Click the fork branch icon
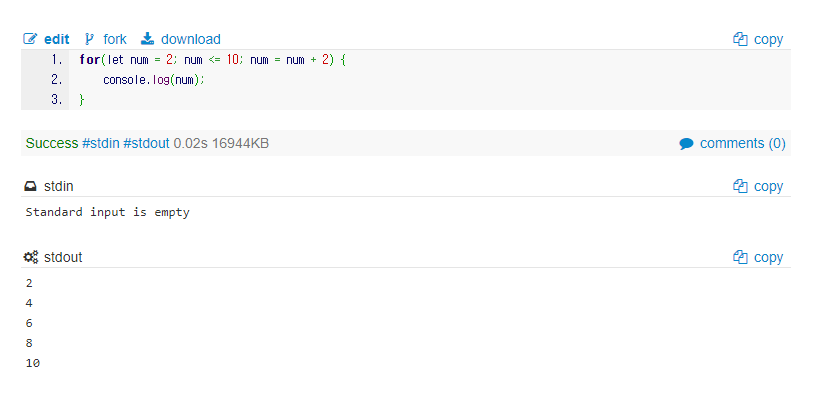The width and height of the screenshot is (813, 396). [x=89, y=39]
